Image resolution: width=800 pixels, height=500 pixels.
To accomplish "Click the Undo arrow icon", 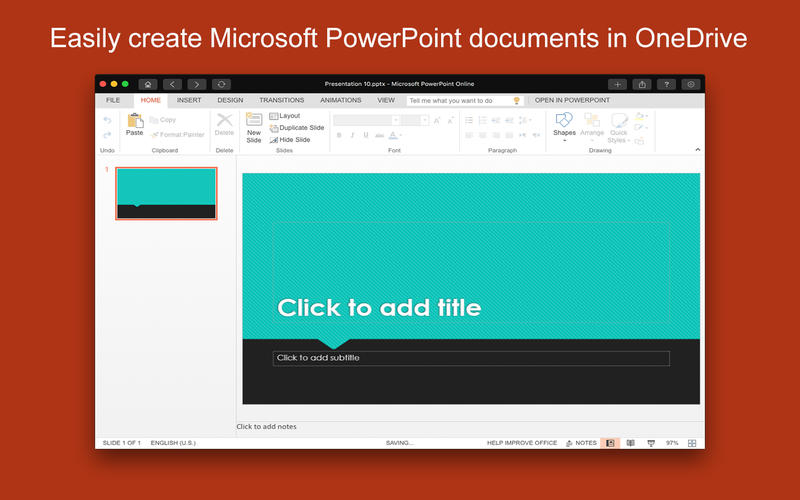I will click(x=107, y=120).
